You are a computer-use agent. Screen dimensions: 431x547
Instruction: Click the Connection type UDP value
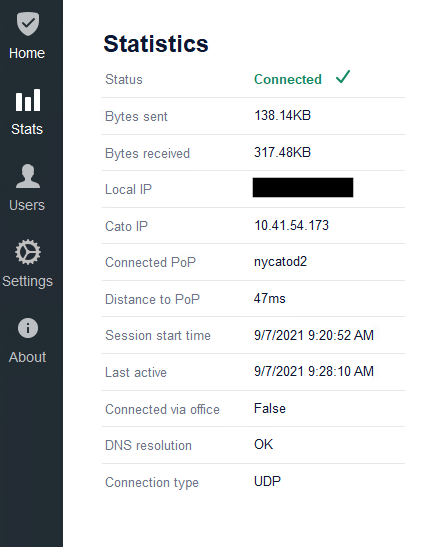click(x=267, y=481)
